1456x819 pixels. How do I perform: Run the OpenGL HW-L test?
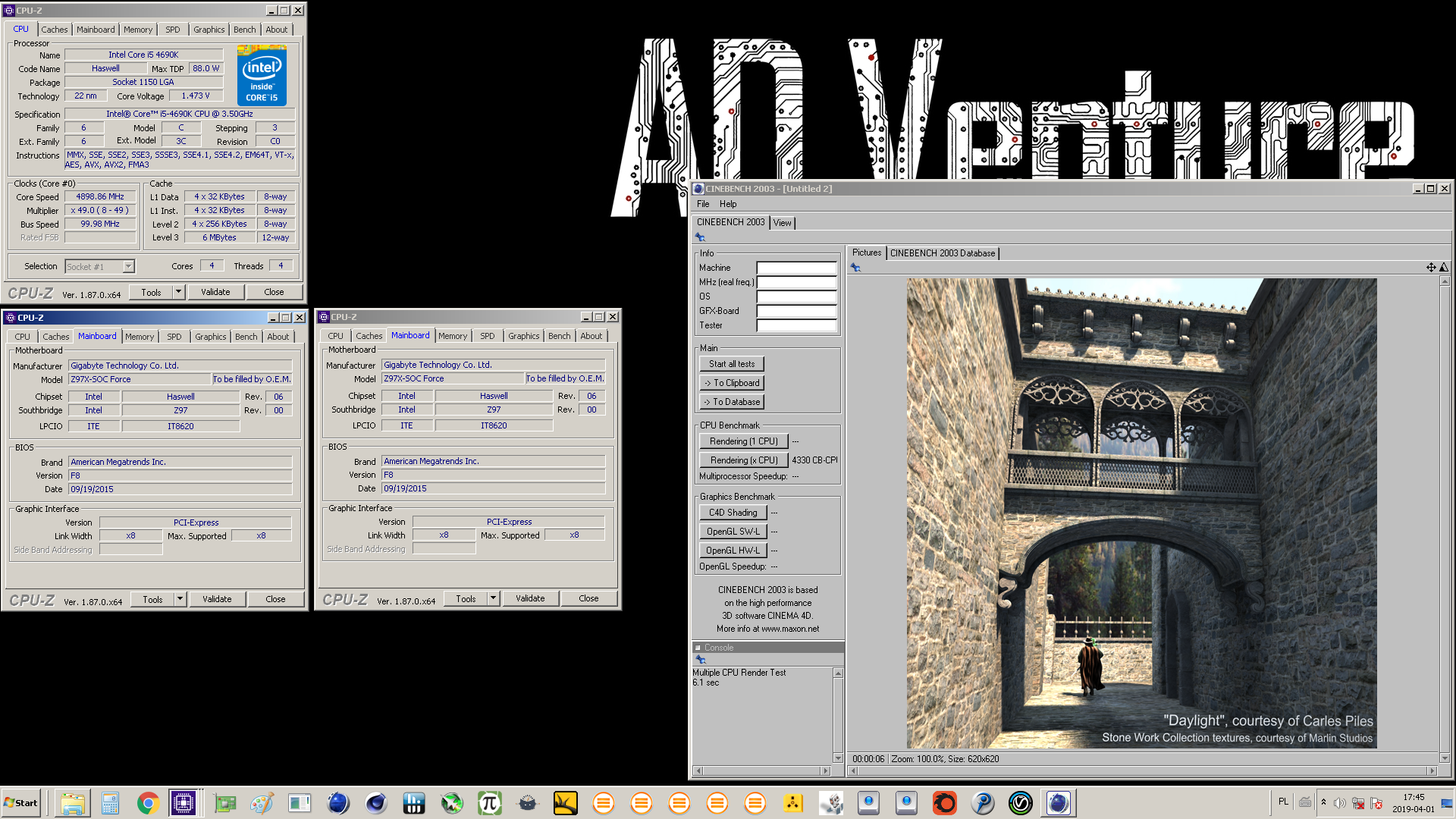733,551
